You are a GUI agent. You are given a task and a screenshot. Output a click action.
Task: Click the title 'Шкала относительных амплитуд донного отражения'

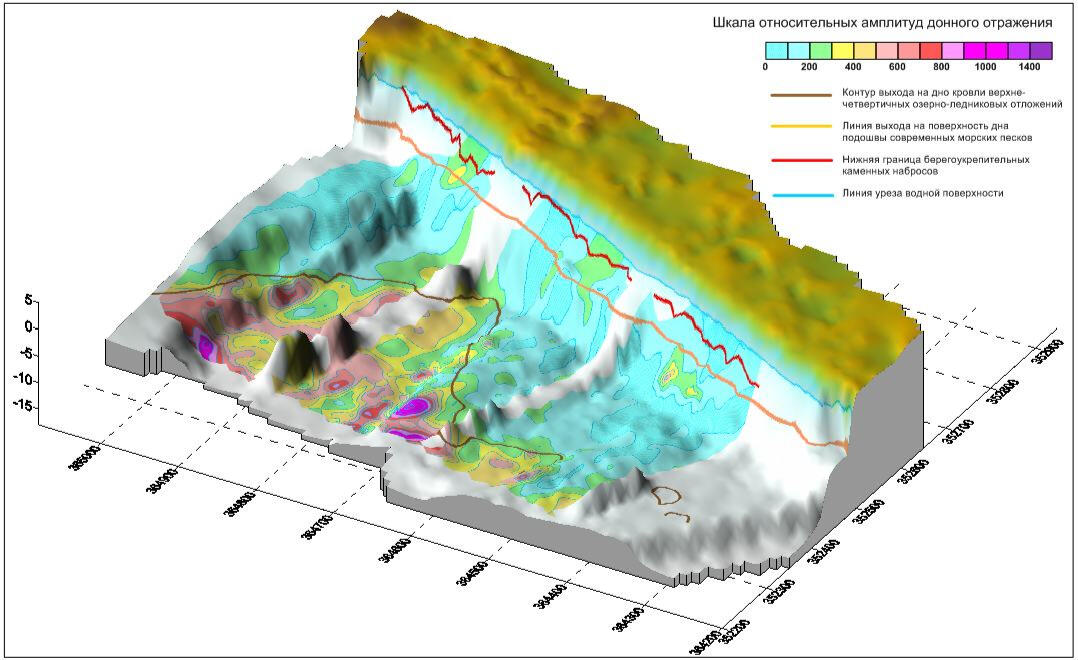click(882, 22)
